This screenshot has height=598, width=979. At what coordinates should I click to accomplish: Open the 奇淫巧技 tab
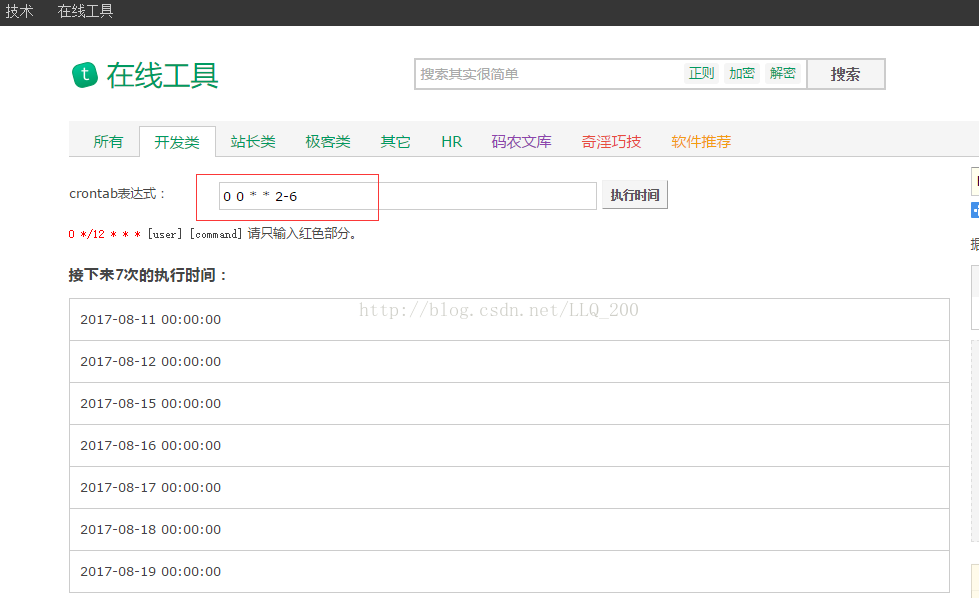coord(611,142)
